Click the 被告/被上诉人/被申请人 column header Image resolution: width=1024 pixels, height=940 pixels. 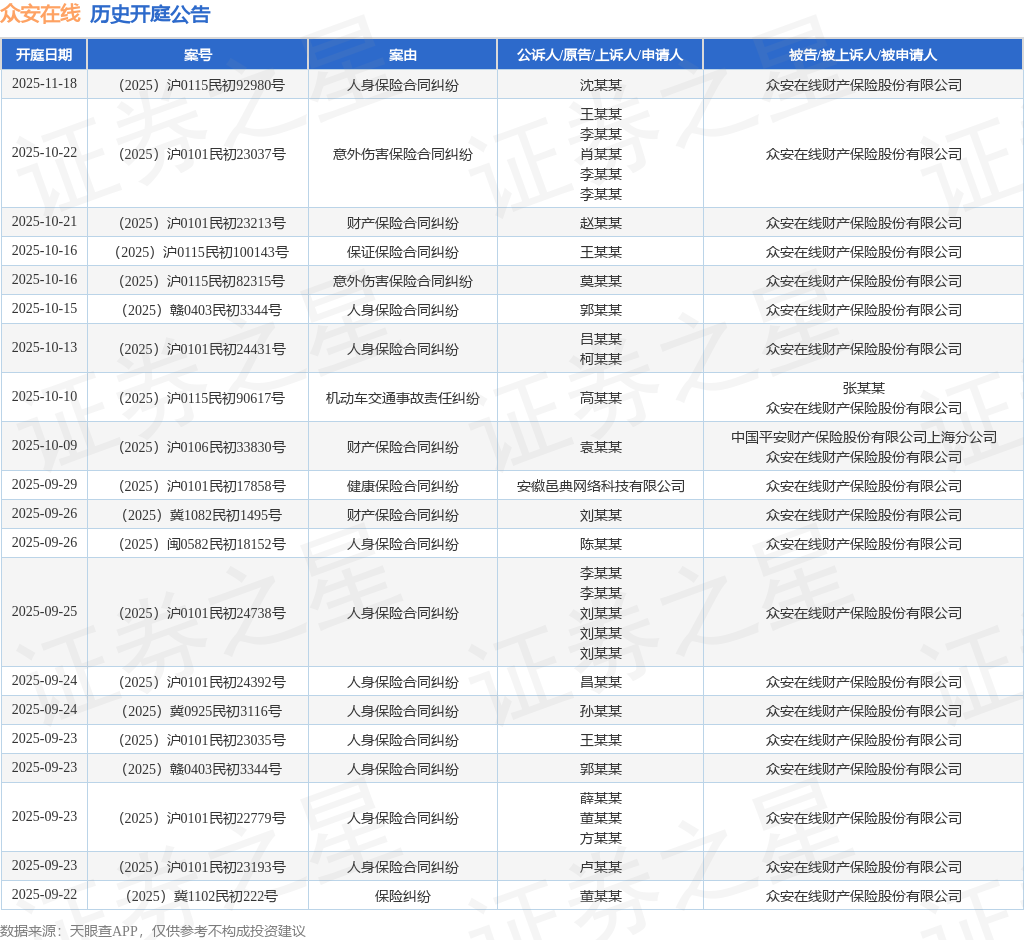coord(863,55)
